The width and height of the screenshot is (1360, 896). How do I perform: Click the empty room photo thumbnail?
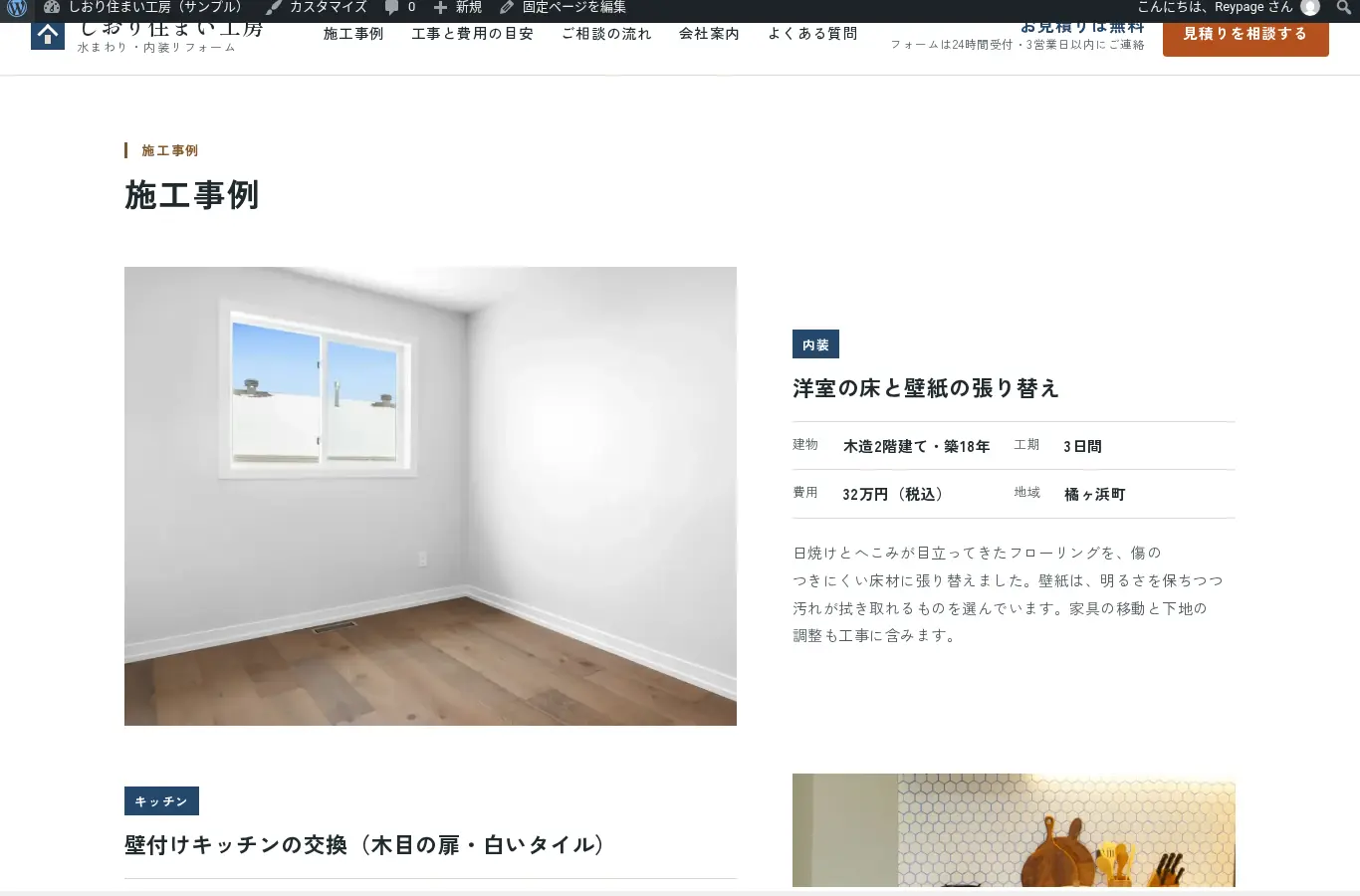(430, 496)
